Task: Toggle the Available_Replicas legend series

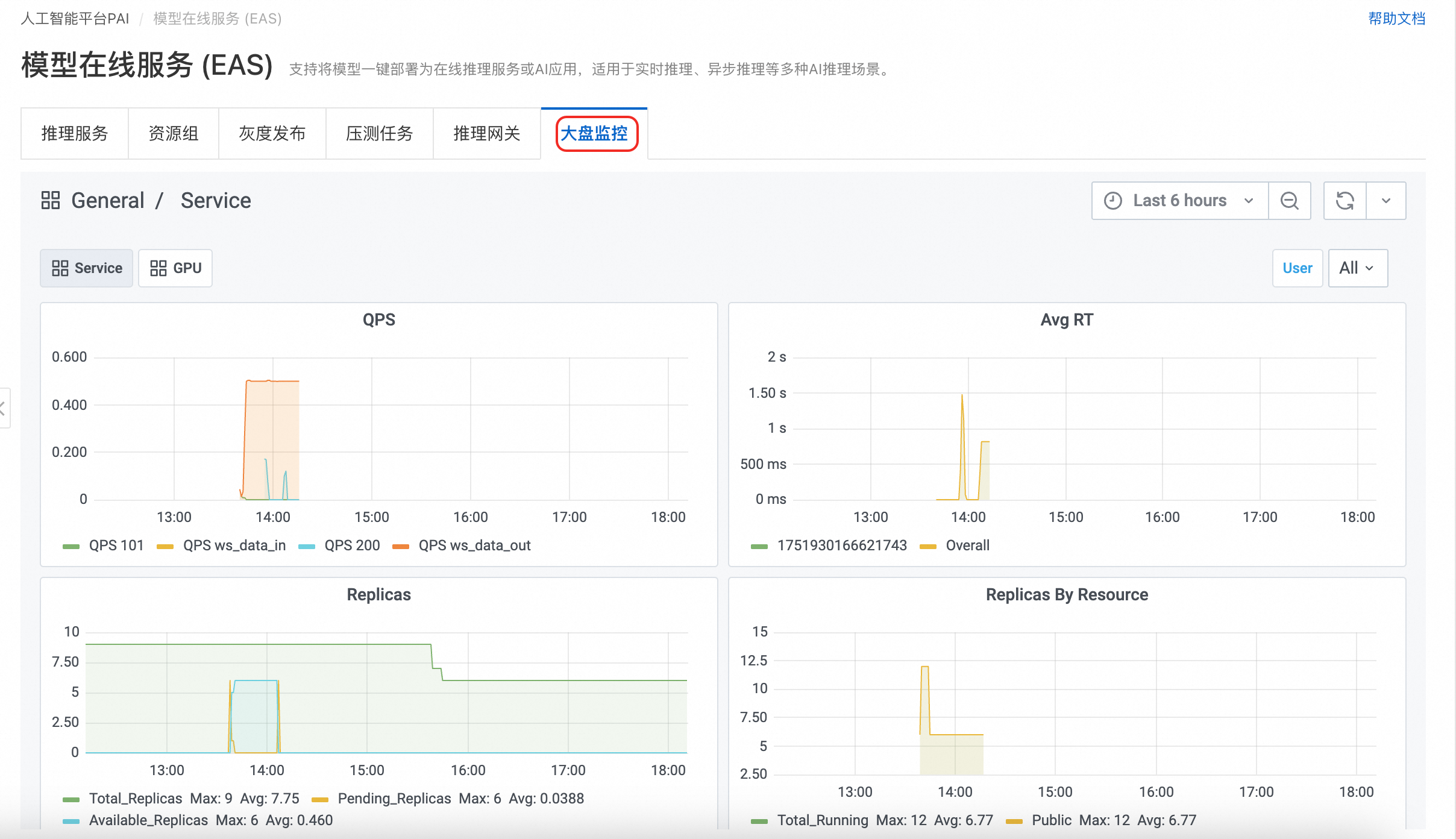Action: [148, 820]
